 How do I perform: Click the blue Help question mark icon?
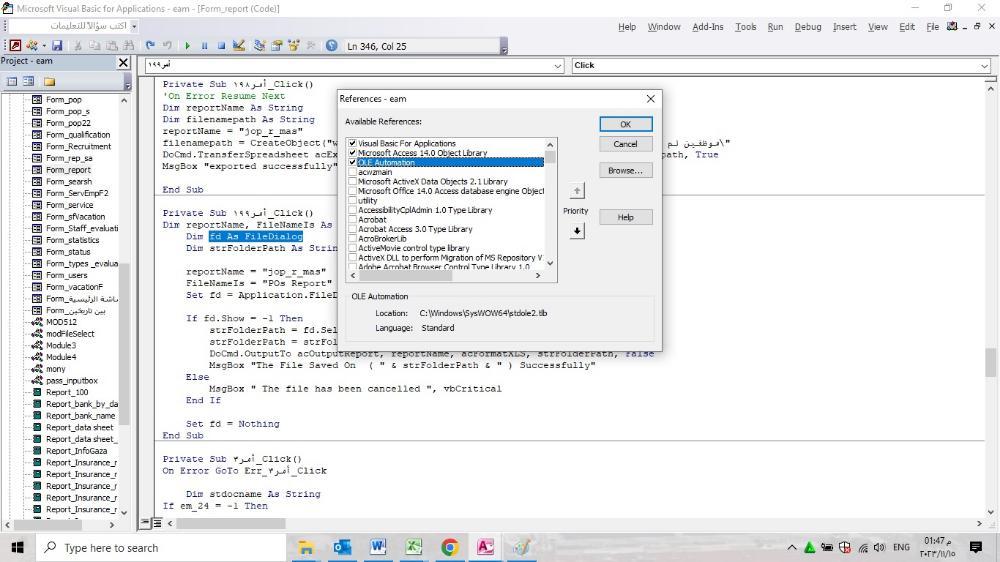(332, 45)
